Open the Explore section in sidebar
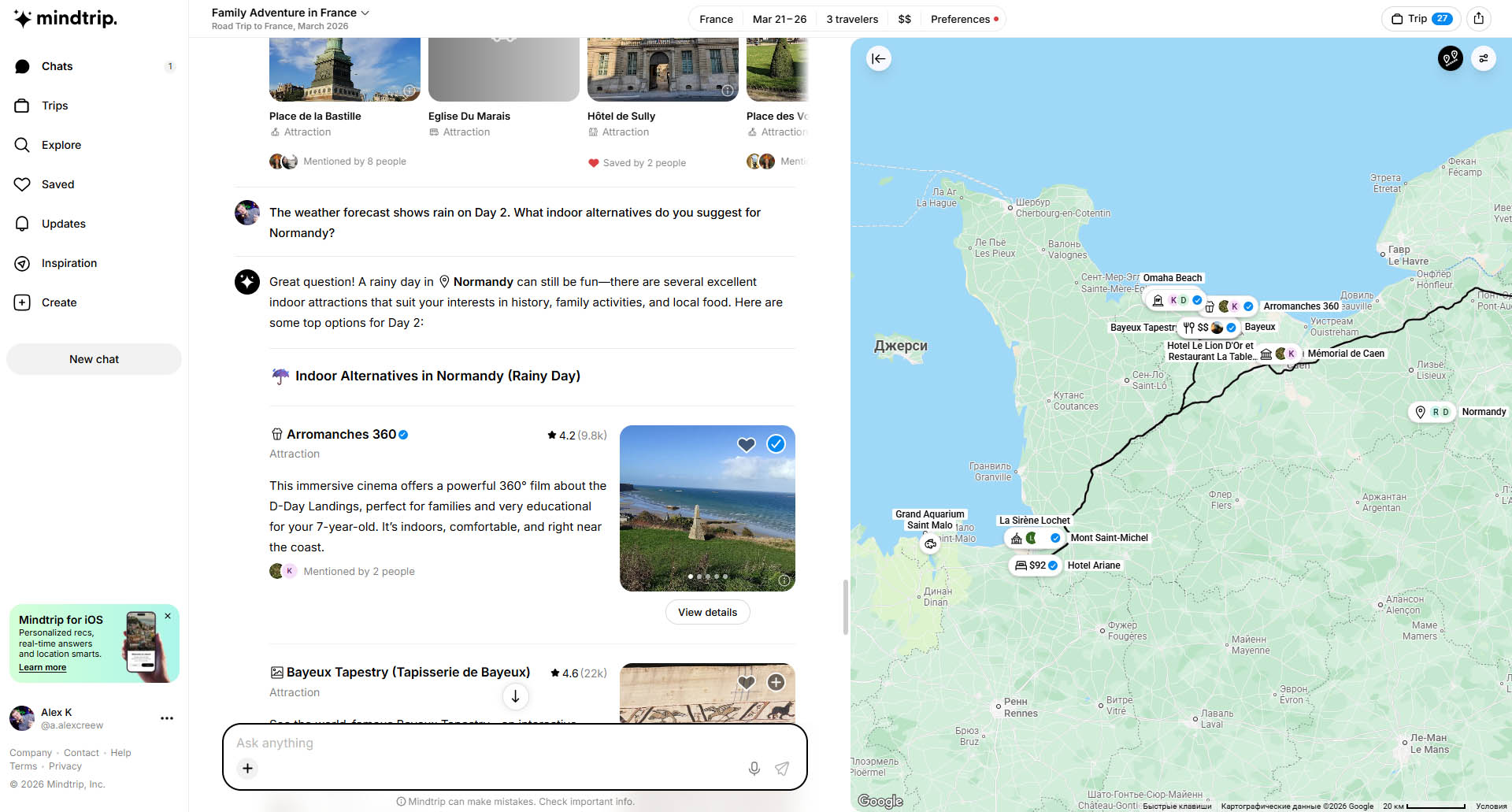This screenshot has width=1512, height=812. 61,145
